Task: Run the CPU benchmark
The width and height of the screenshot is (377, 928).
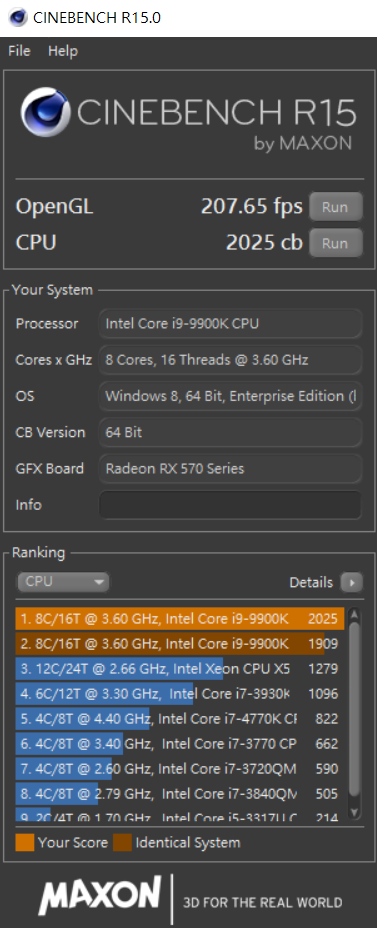Action: [x=336, y=243]
